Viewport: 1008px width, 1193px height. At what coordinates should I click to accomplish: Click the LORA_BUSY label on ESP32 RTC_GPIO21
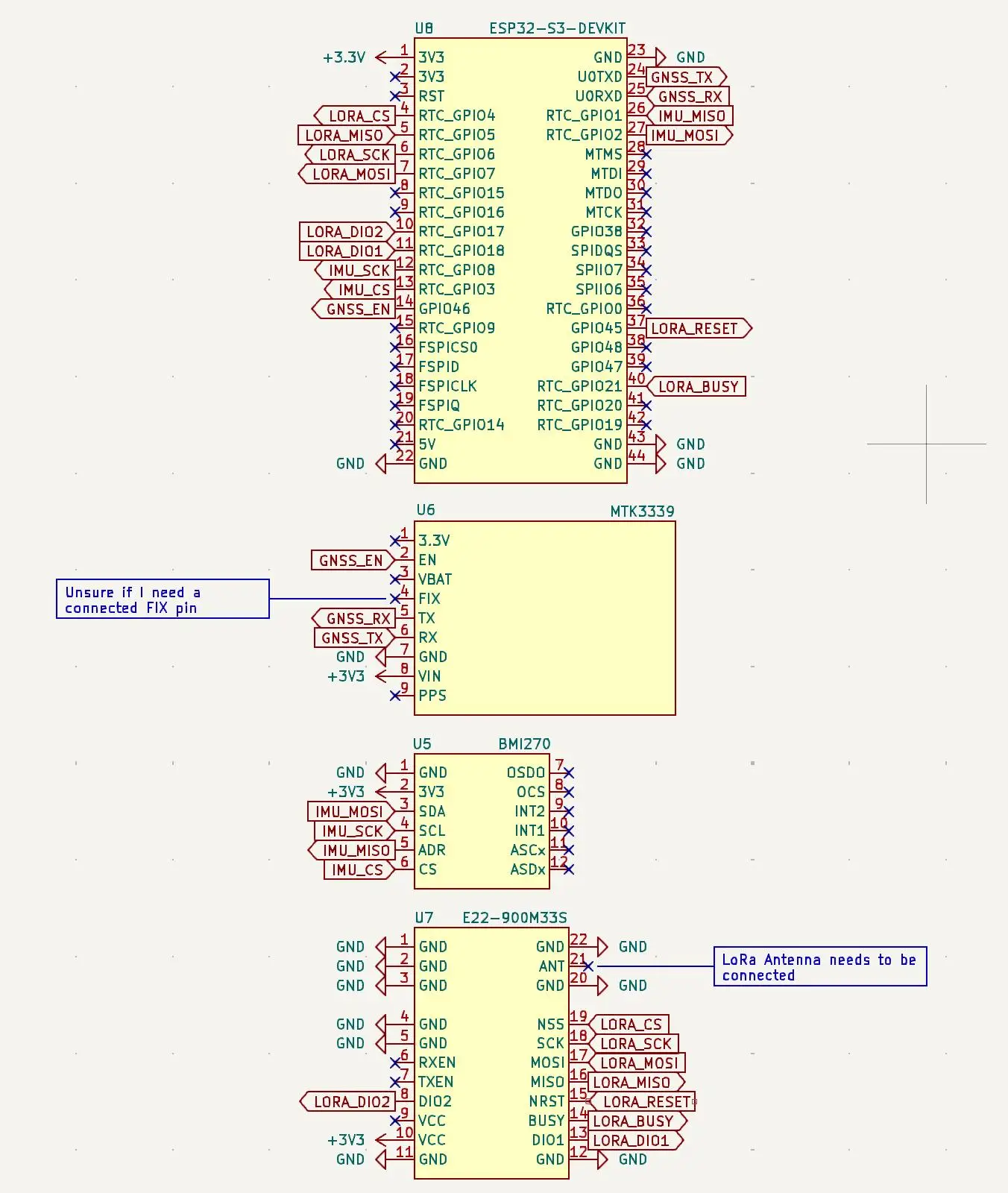point(697,387)
